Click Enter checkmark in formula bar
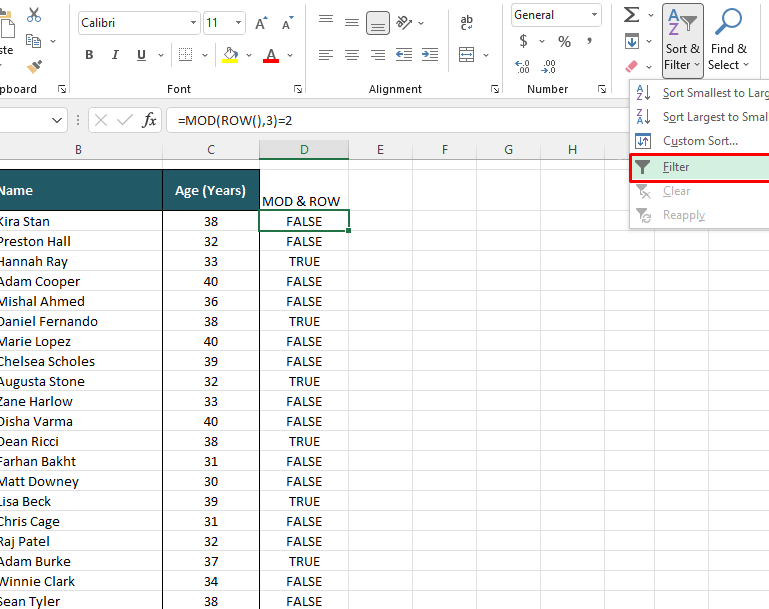The width and height of the screenshot is (769, 609). pyautogui.click(x=125, y=120)
